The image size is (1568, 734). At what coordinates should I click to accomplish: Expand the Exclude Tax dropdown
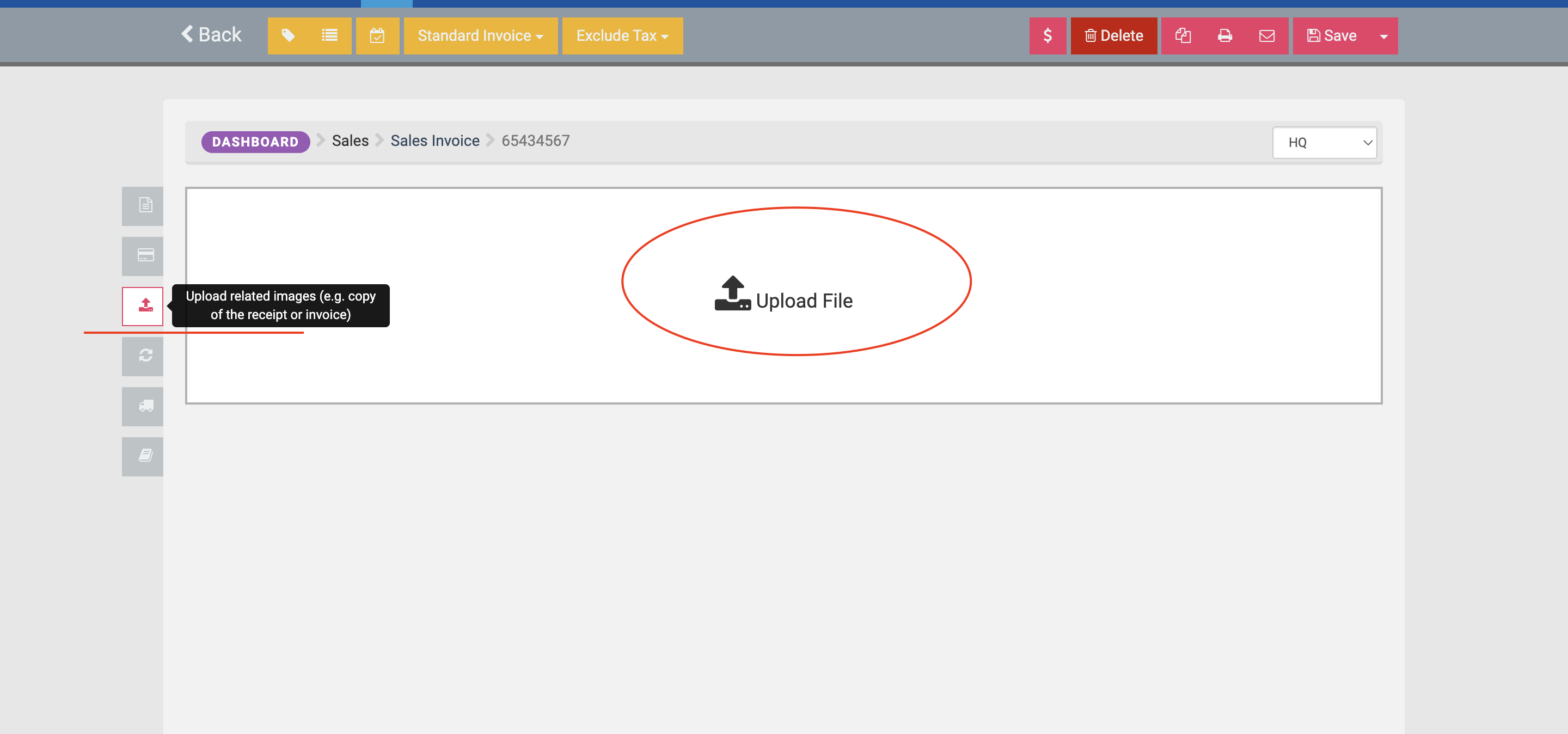tap(622, 36)
